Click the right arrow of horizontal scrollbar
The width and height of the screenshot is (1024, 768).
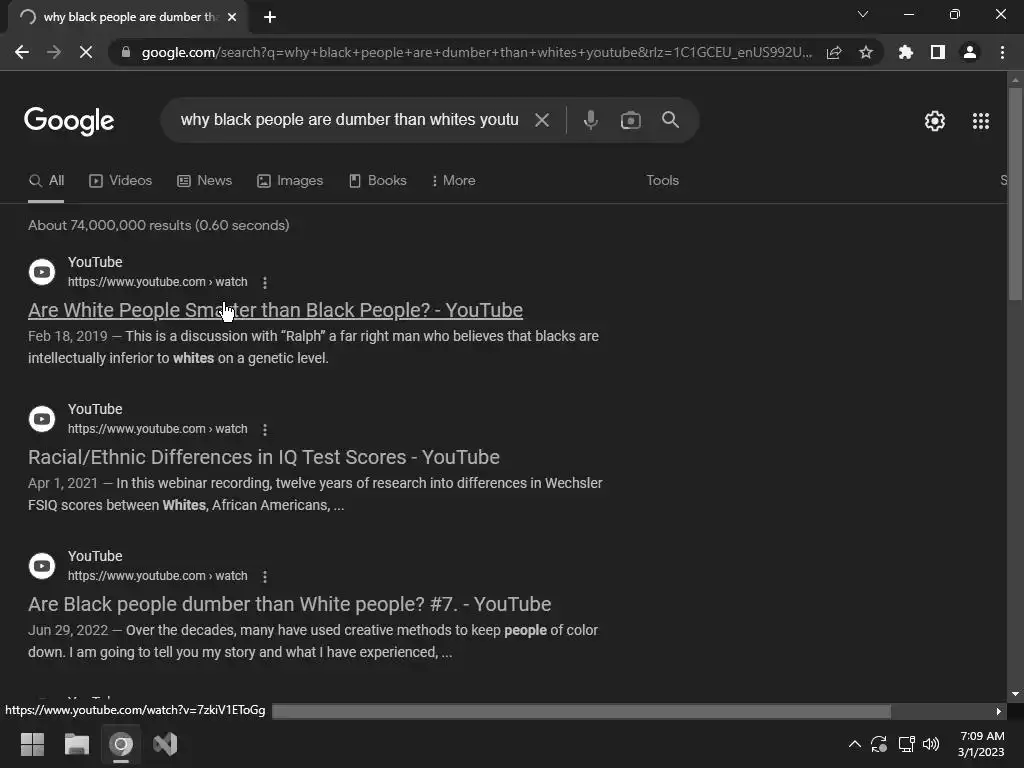pyautogui.click(x=999, y=711)
